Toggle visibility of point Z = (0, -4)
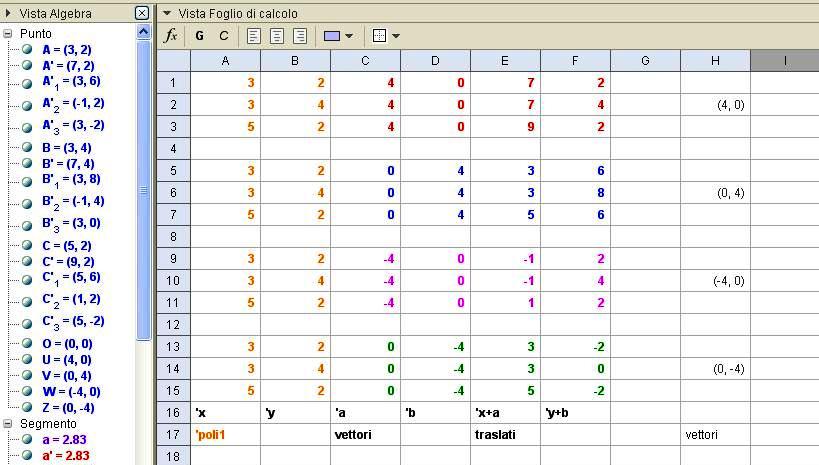The image size is (819, 465). pos(27,407)
